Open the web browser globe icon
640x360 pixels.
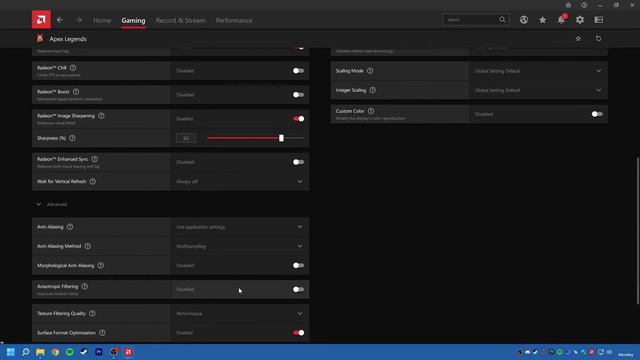coord(524,20)
